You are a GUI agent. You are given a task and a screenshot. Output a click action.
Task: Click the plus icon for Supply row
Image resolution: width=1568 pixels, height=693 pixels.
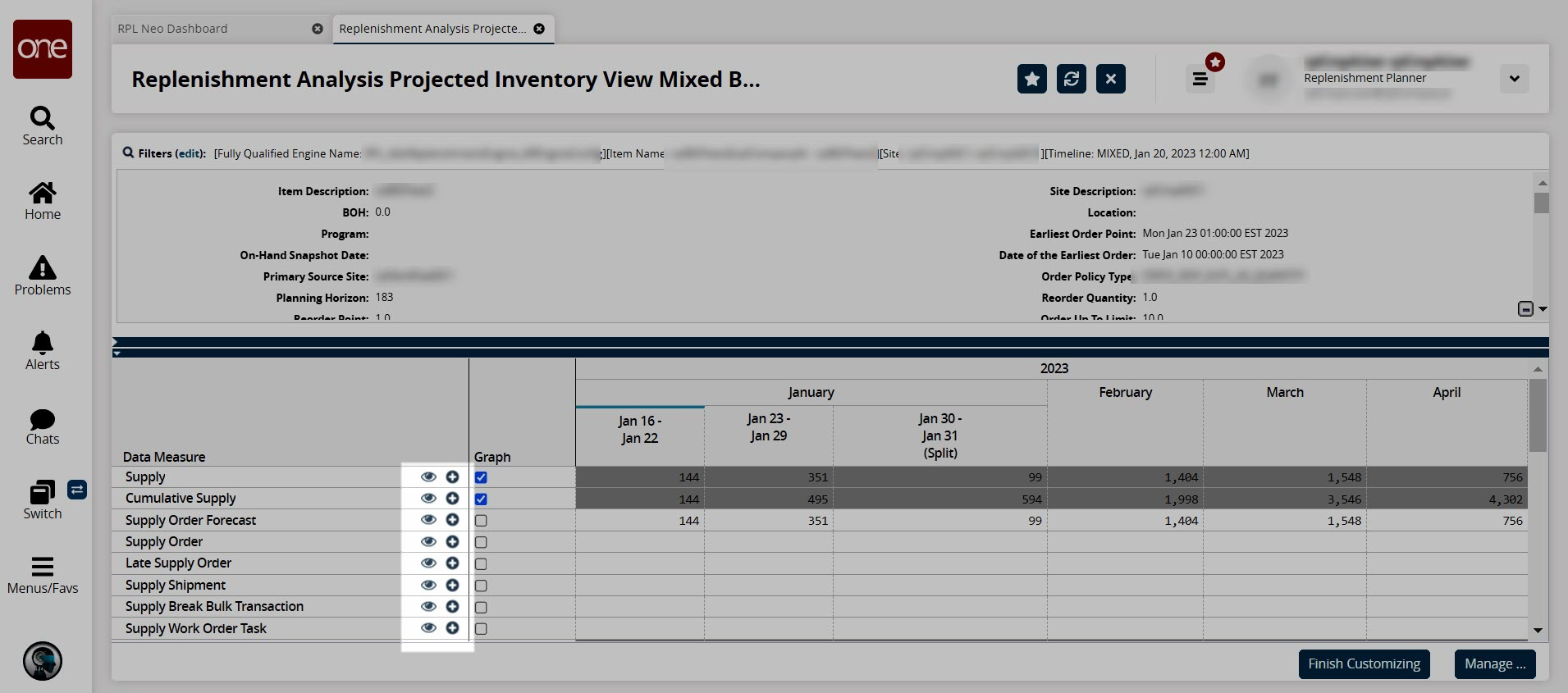pyautogui.click(x=452, y=476)
